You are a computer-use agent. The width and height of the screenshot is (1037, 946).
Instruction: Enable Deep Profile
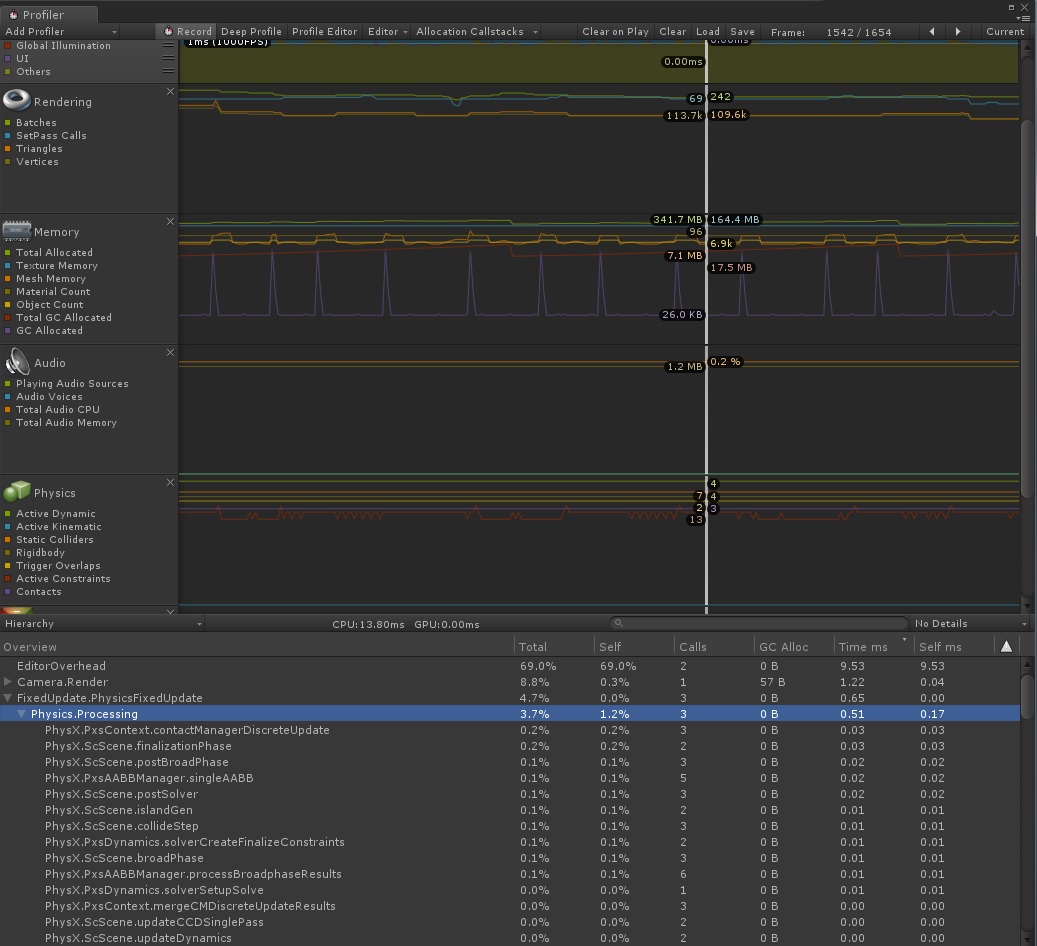click(x=250, y=31)
